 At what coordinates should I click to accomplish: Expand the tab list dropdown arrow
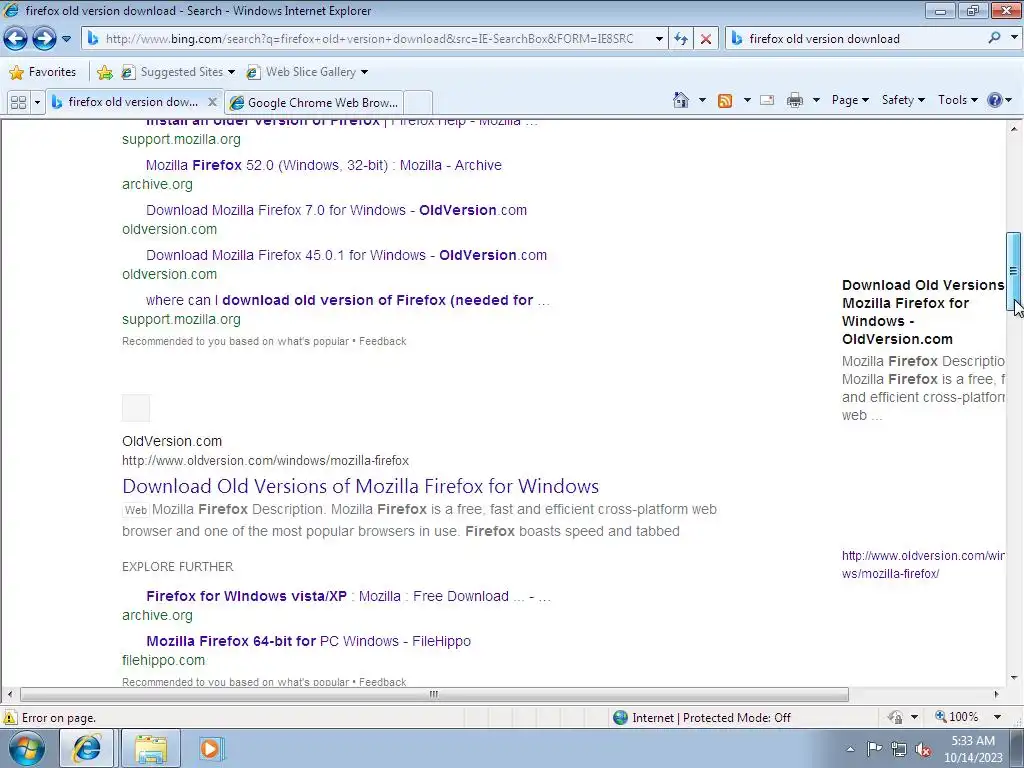(x=37, y=103)
